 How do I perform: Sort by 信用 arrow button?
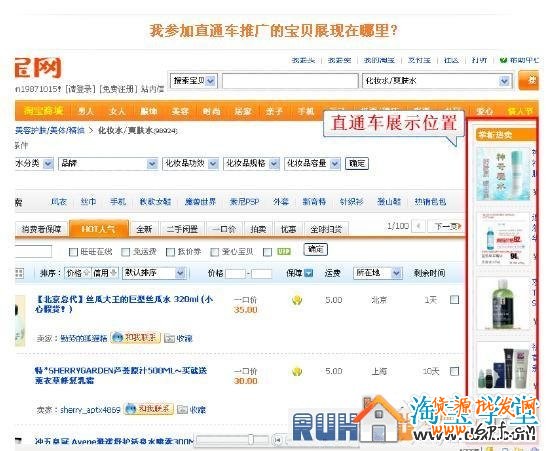(105, 273)
